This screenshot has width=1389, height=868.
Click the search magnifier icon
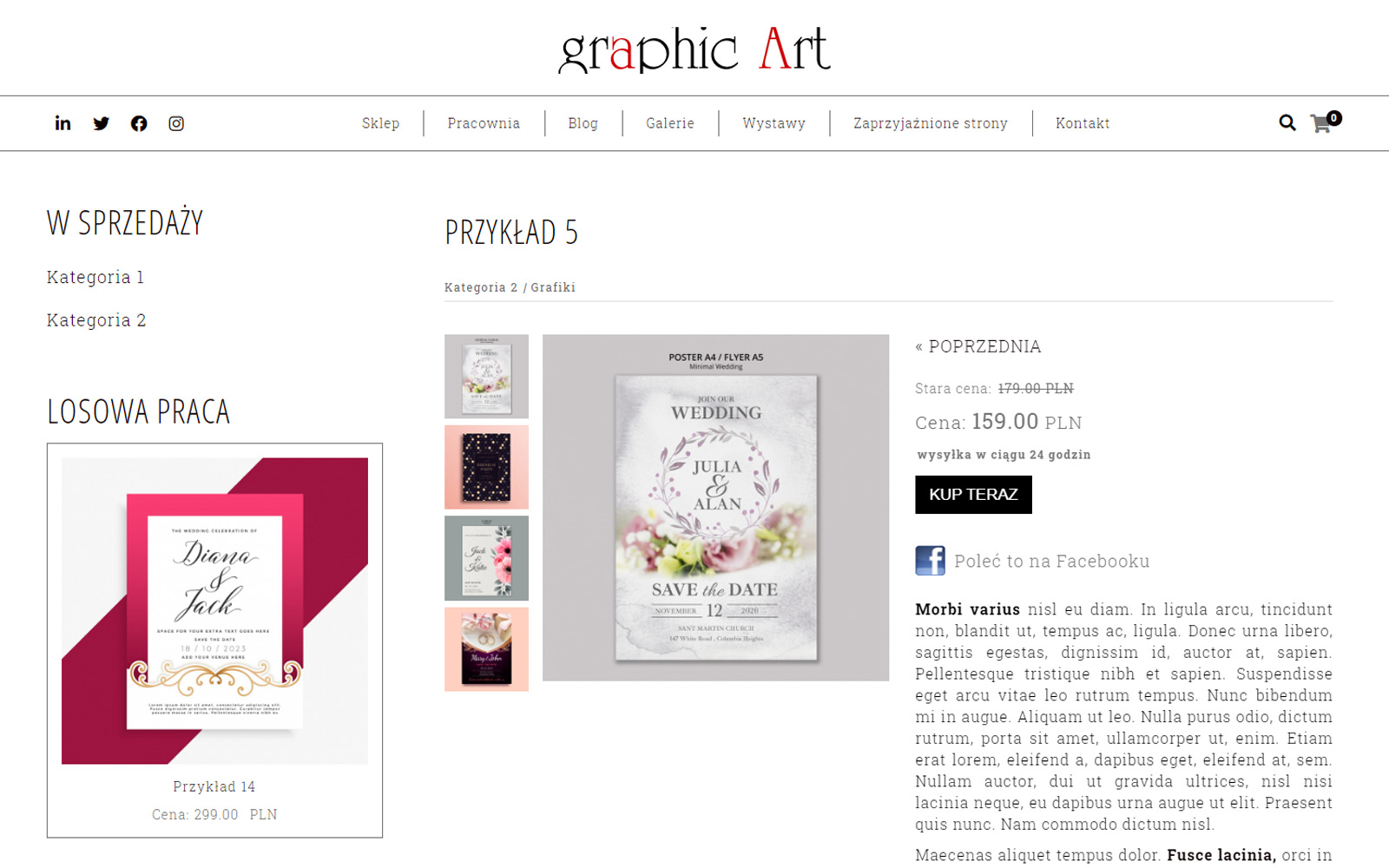pyautogui.click(x=1287, y=123)
